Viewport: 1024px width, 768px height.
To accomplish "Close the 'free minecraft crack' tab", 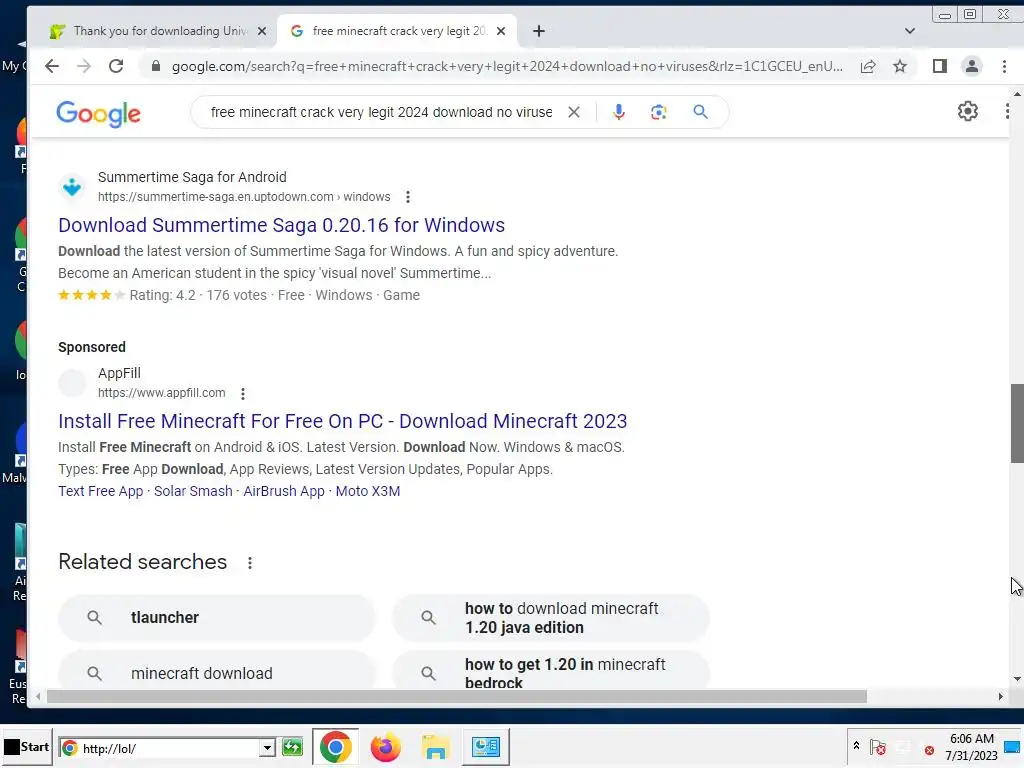I will (501, 31).
